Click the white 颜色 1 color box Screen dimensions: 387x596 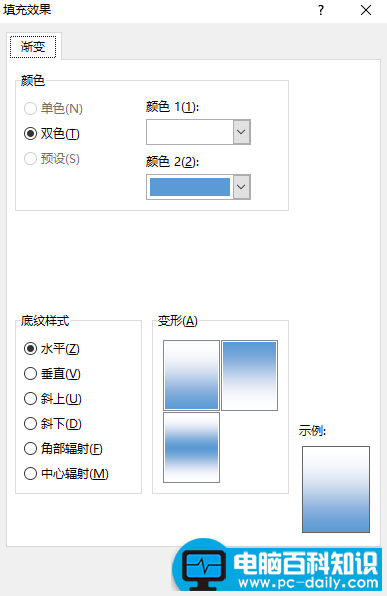coord(190,132)
